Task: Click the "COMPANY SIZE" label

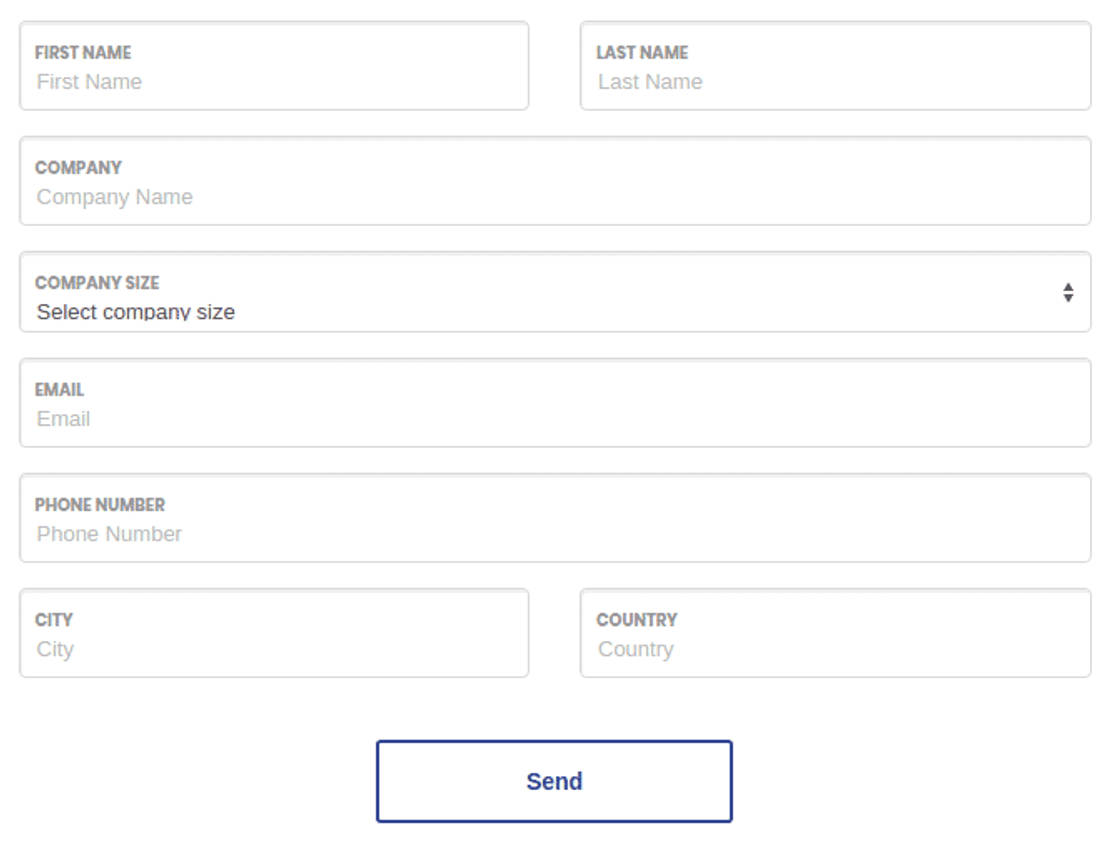Action: [97, 283]
